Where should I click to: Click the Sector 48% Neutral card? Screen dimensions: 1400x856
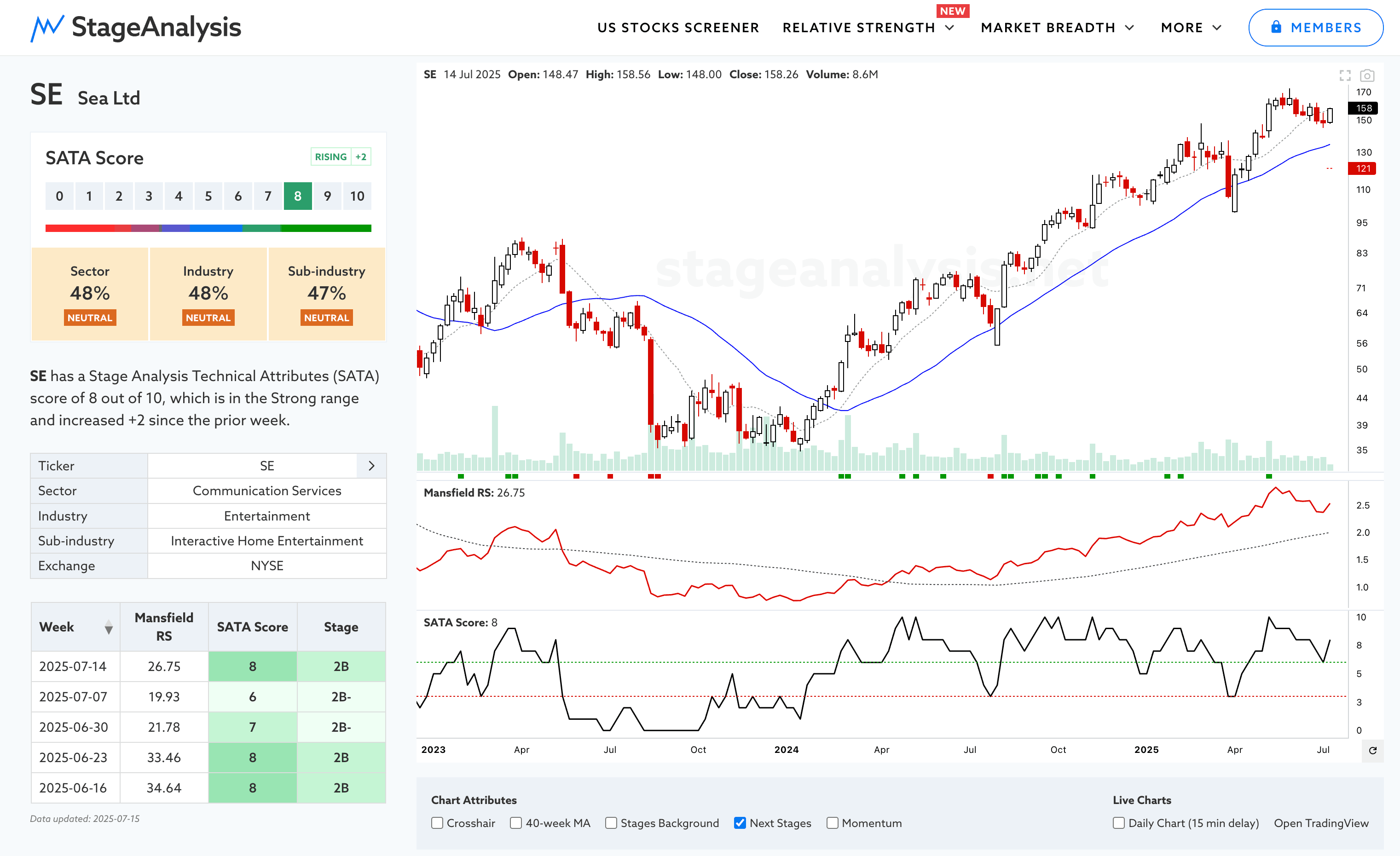[90, 294]
